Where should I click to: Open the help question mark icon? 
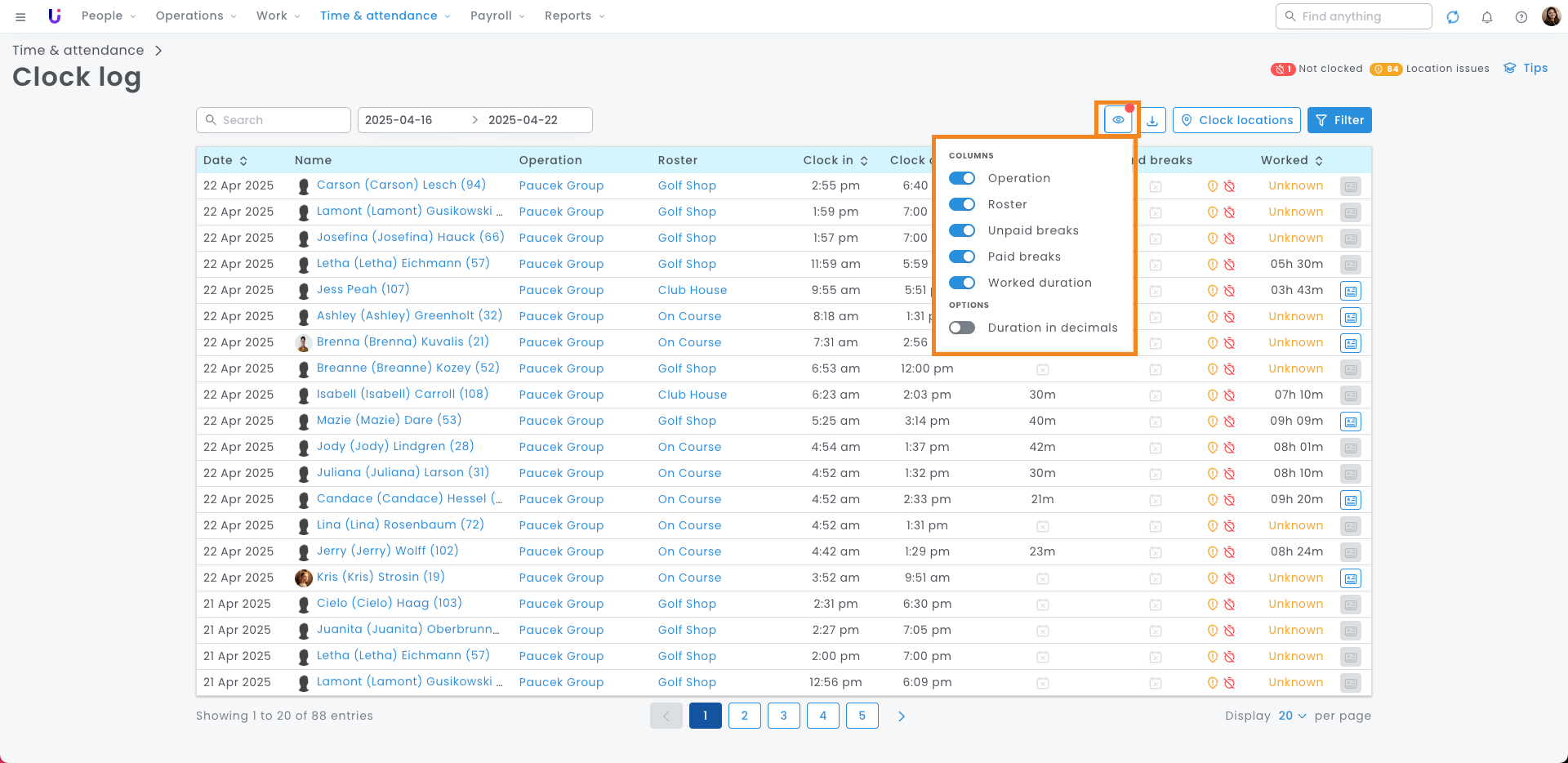coord(1521,17)
